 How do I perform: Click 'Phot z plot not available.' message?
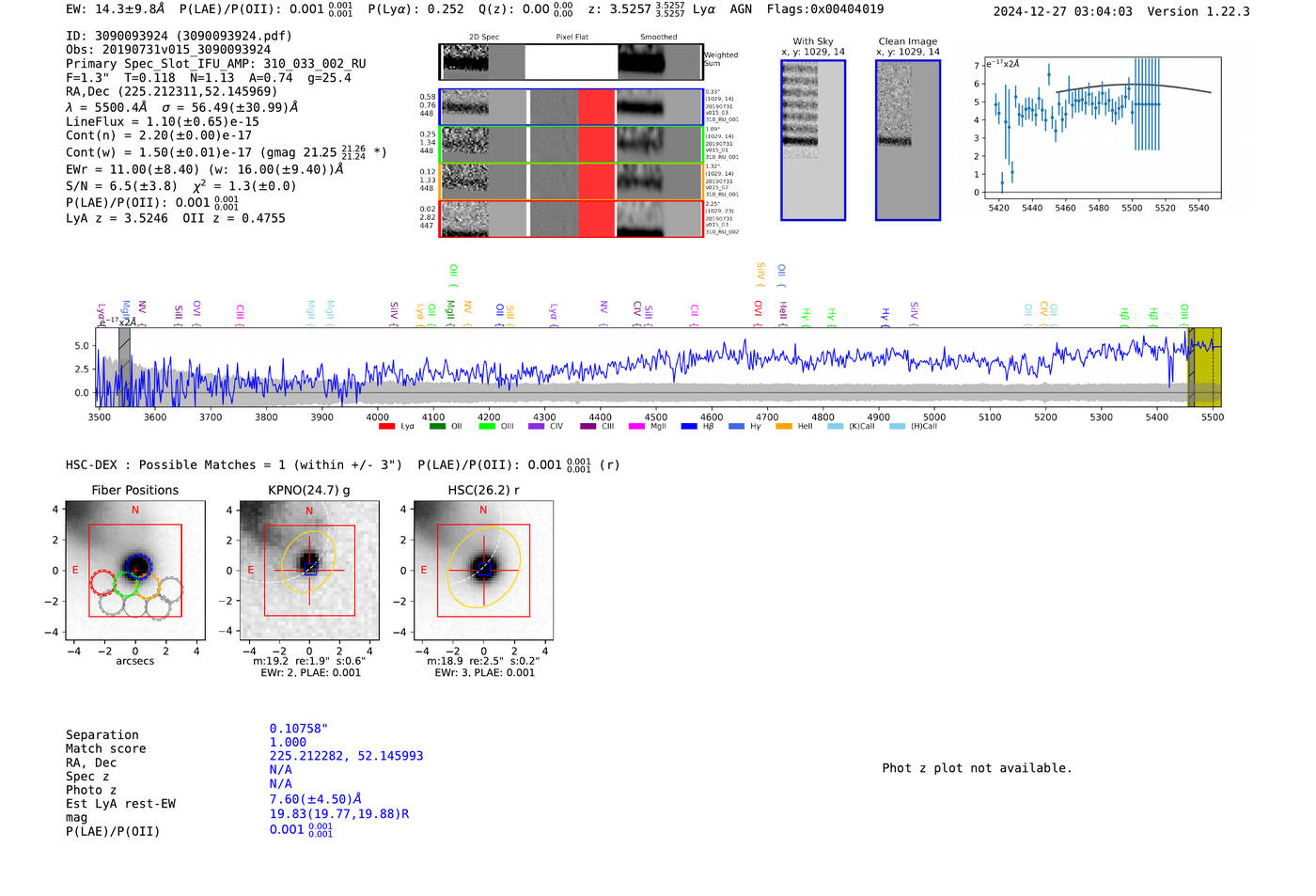click(977, 768)
